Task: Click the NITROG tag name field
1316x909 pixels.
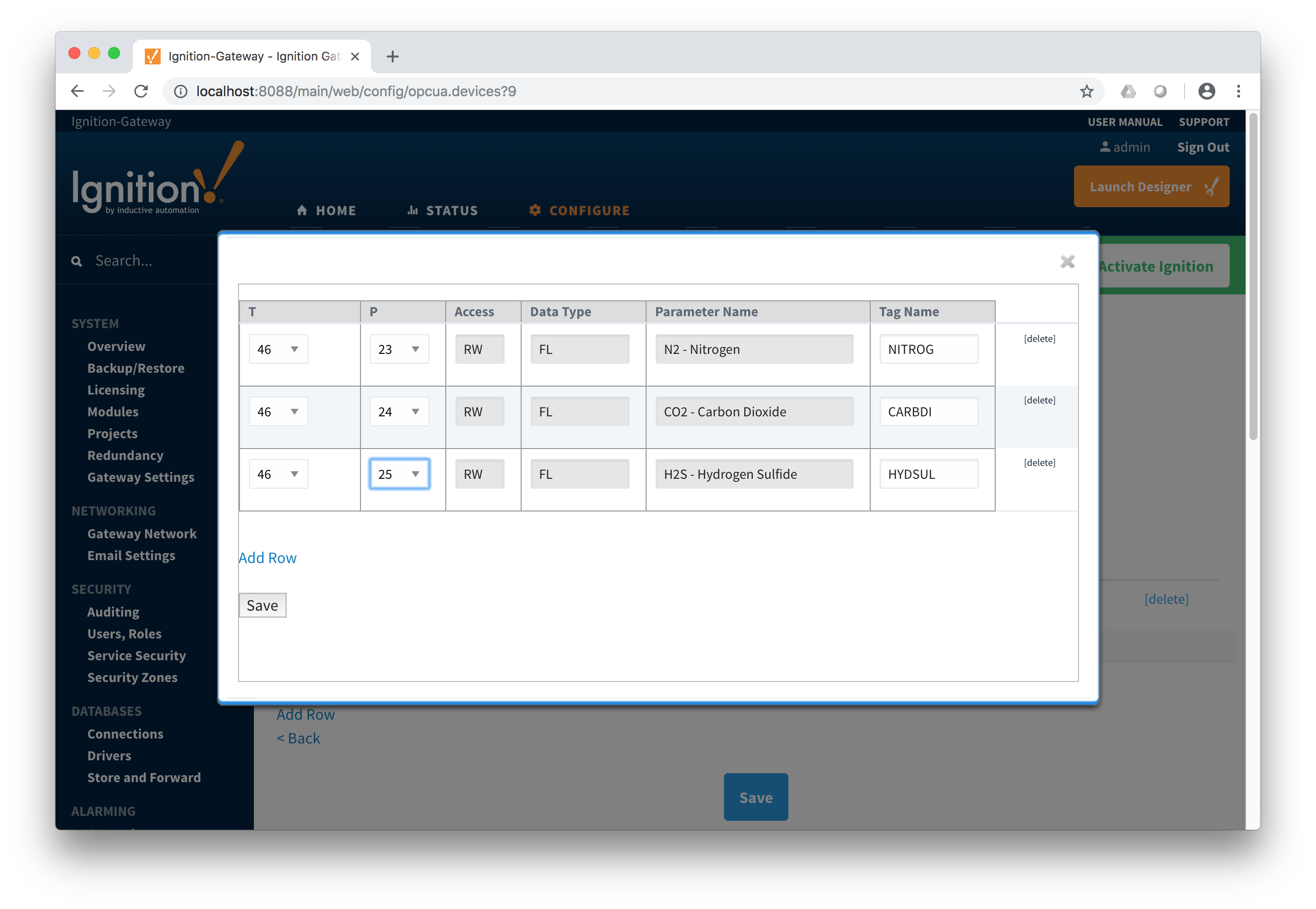Action: (x=928, y=349)
